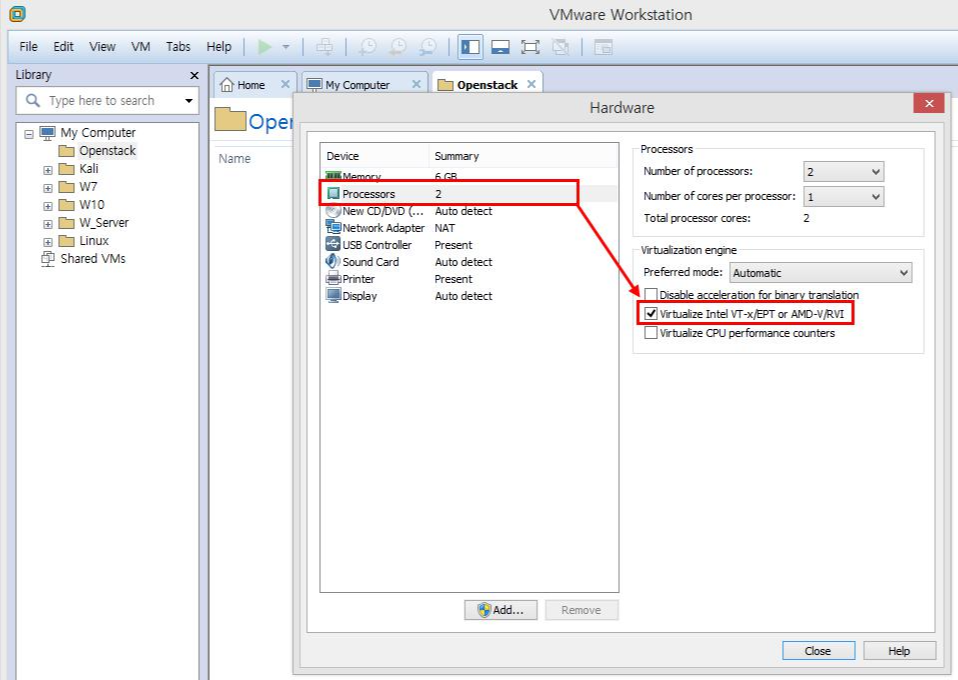Click the Unity mode toolbar icon
958x680 pixels.
pyautogui.click(x=560, y=47)
